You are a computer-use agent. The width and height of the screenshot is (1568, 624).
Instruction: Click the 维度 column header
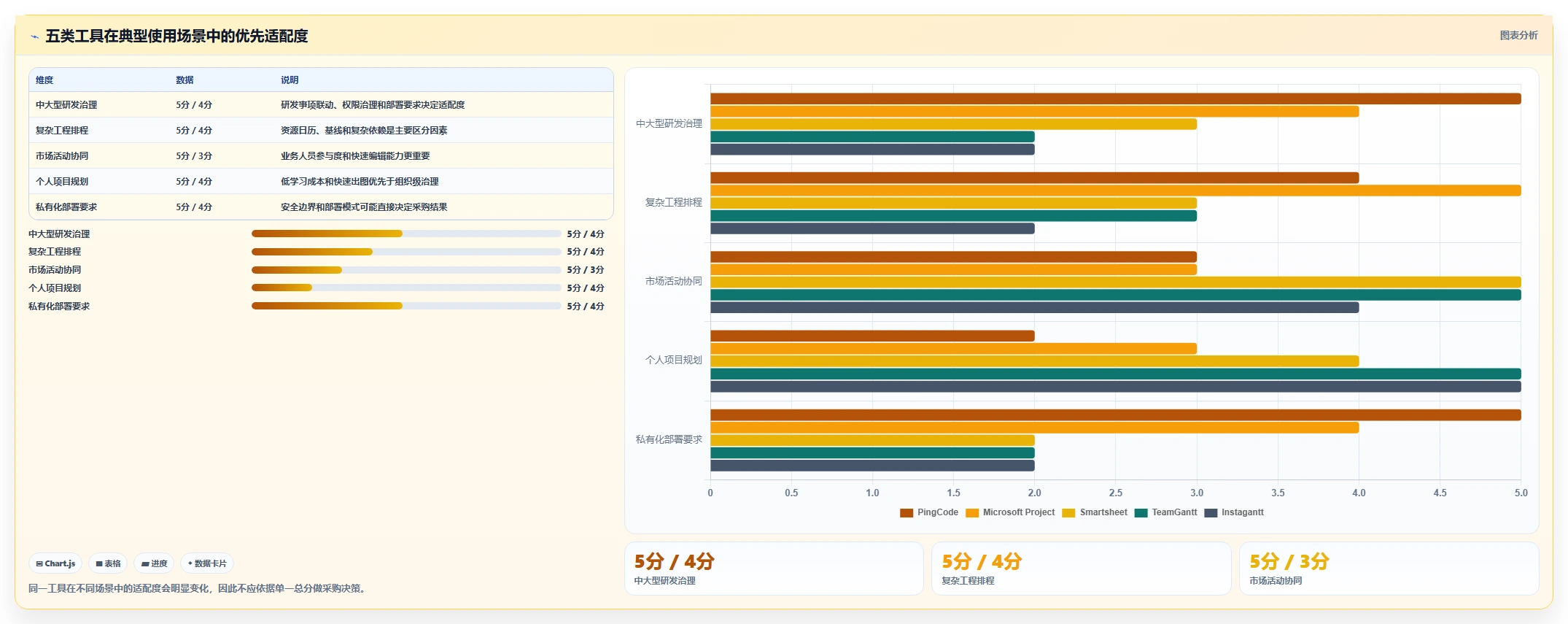(44, 80)
